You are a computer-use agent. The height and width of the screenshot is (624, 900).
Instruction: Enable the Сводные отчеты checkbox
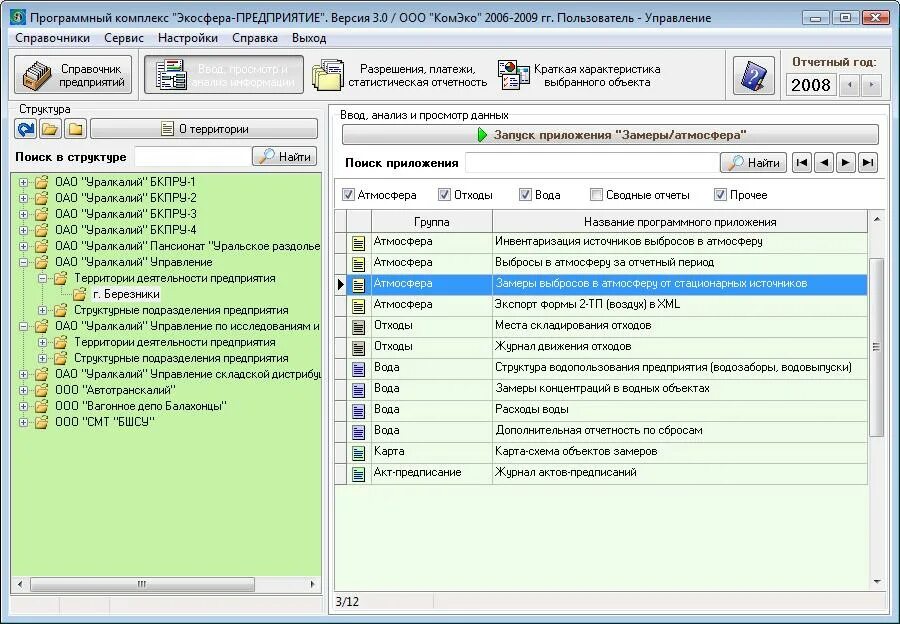coord(596,195)
